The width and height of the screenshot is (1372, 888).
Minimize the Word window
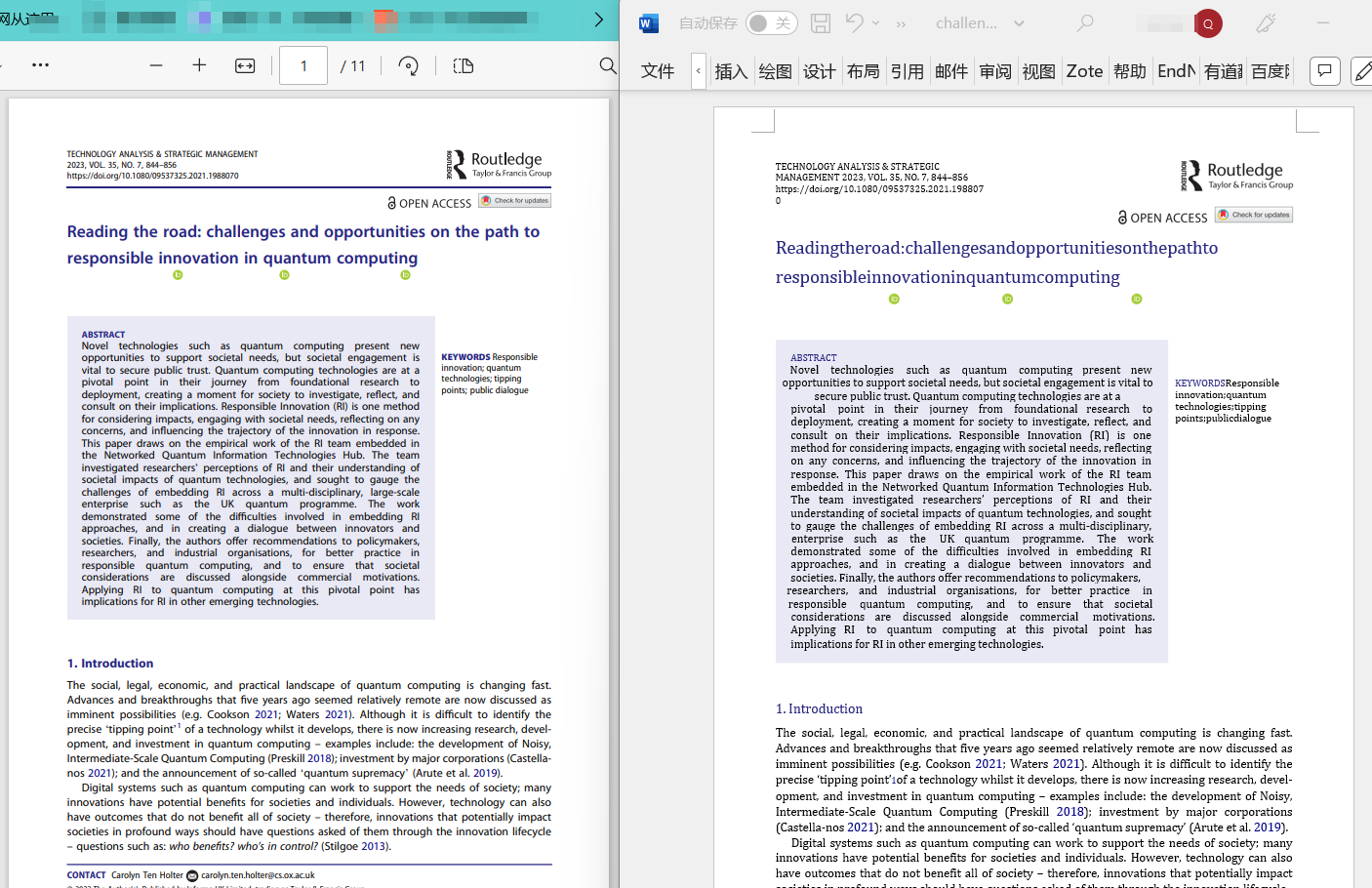[x=1323, y=23]
